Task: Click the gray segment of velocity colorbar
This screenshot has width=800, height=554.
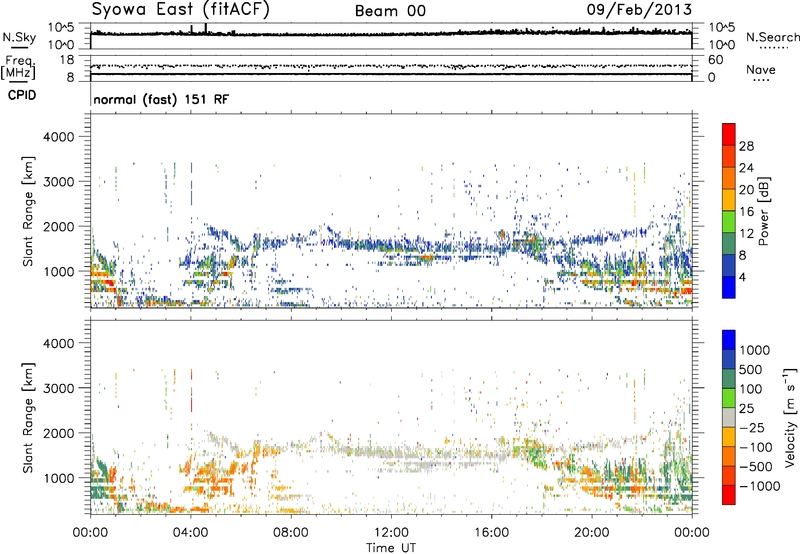Action: pyautogui.click(x=729, y=418)
